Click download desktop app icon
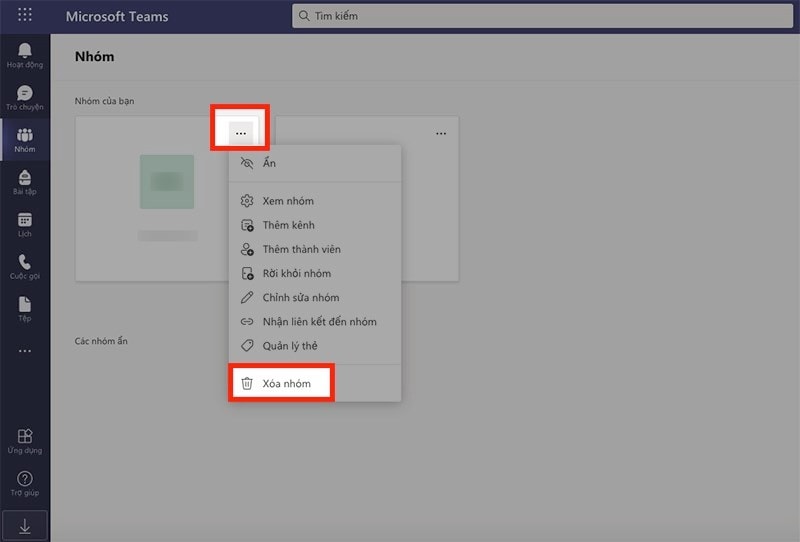The width and height of the screenshot is (800, 542). click(25, 525)
